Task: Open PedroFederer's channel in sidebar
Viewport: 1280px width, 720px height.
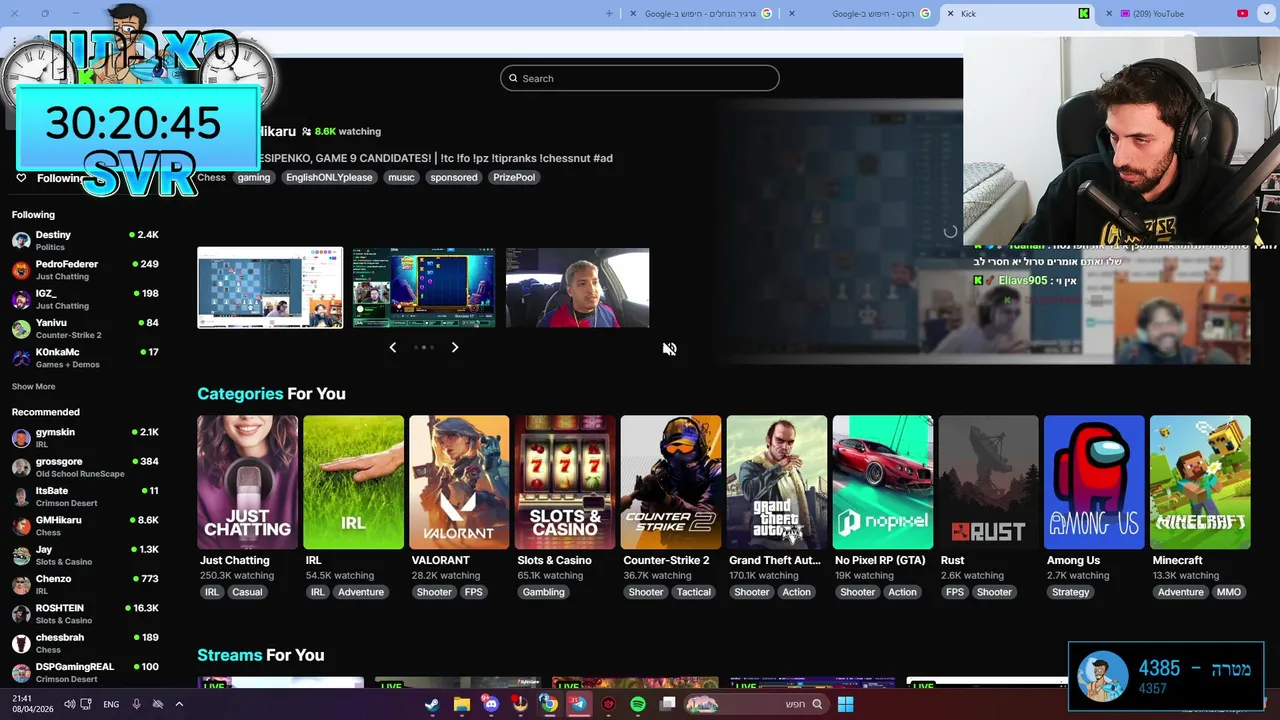Action: (x=85, y=270)
